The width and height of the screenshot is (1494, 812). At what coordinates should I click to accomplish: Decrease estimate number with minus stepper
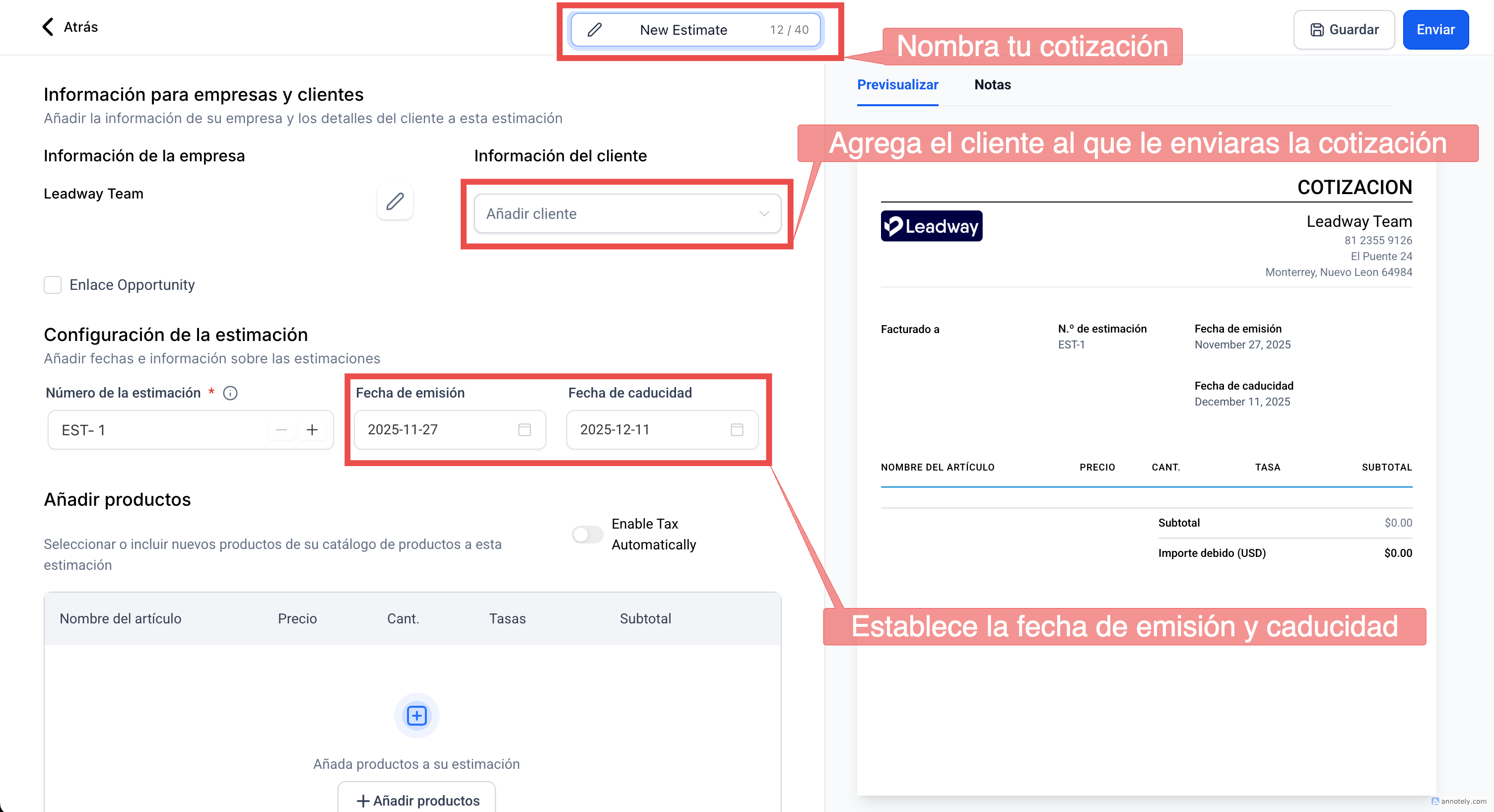click(281, 430)
